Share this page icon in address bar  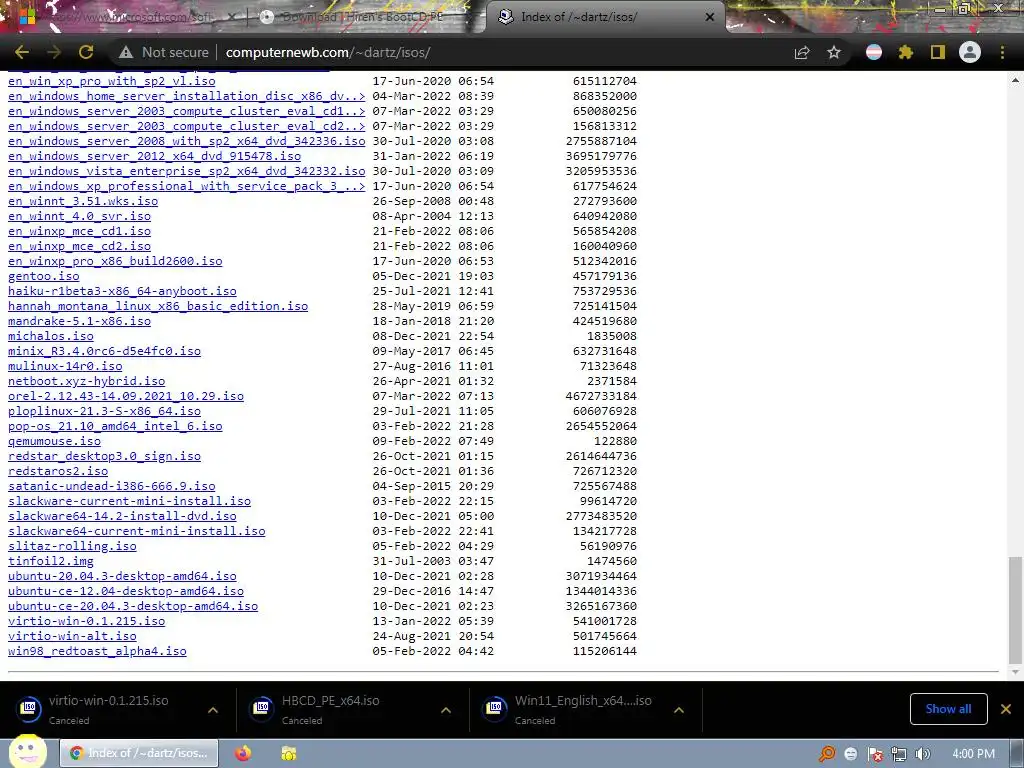[x=802, y=52]
